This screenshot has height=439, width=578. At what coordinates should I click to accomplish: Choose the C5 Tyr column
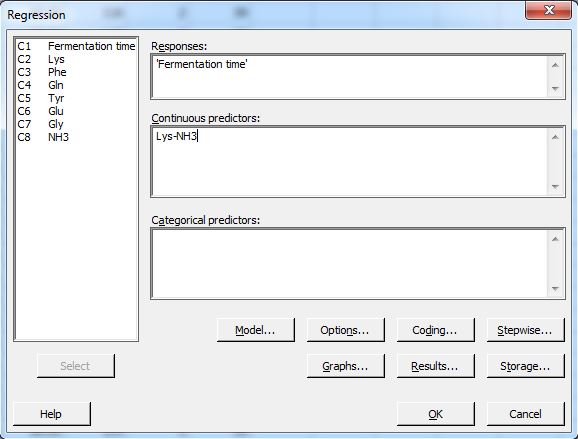coord(76,98)
